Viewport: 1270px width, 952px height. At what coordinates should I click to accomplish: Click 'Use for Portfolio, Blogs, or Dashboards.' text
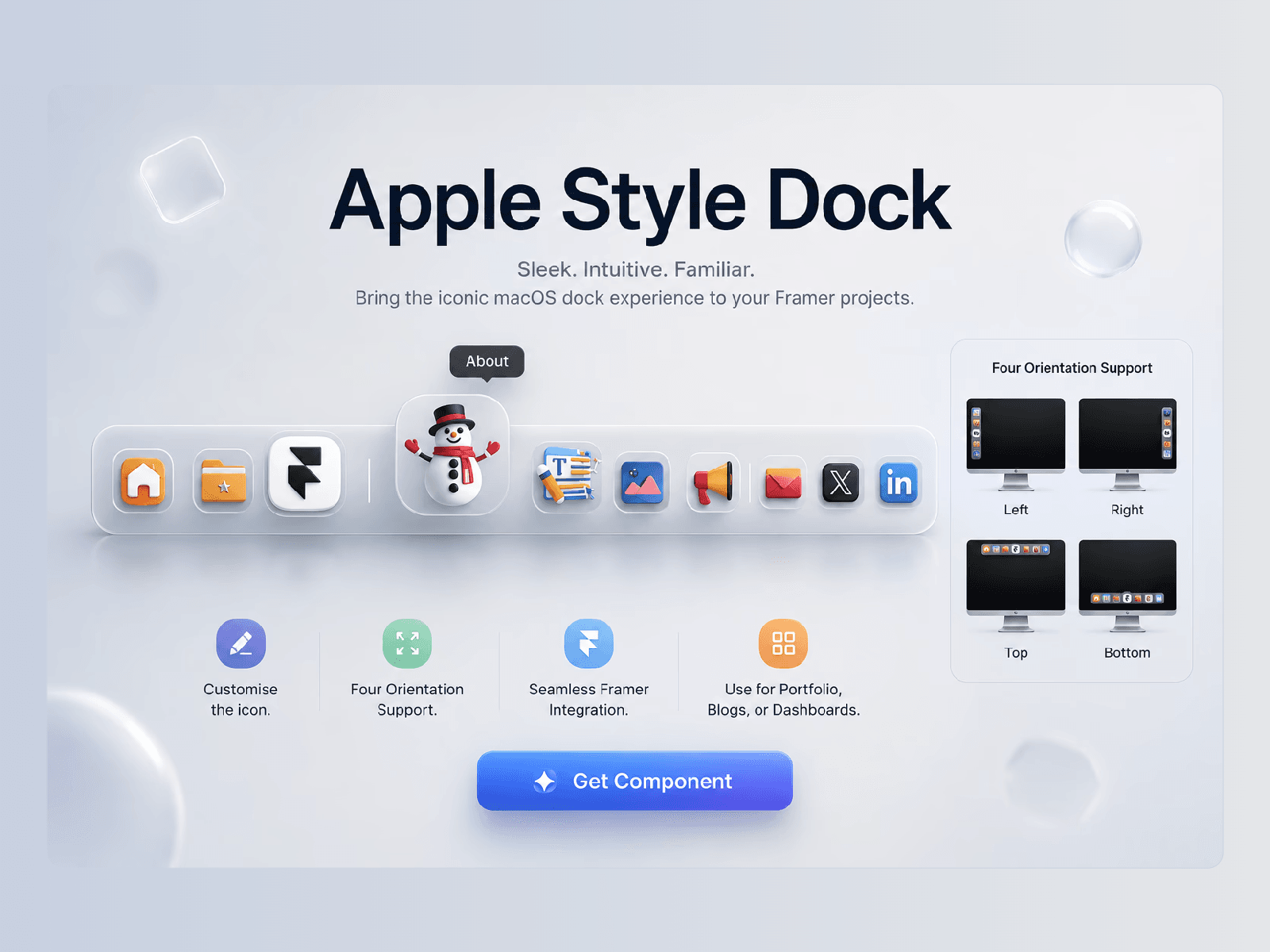[783, 699]
